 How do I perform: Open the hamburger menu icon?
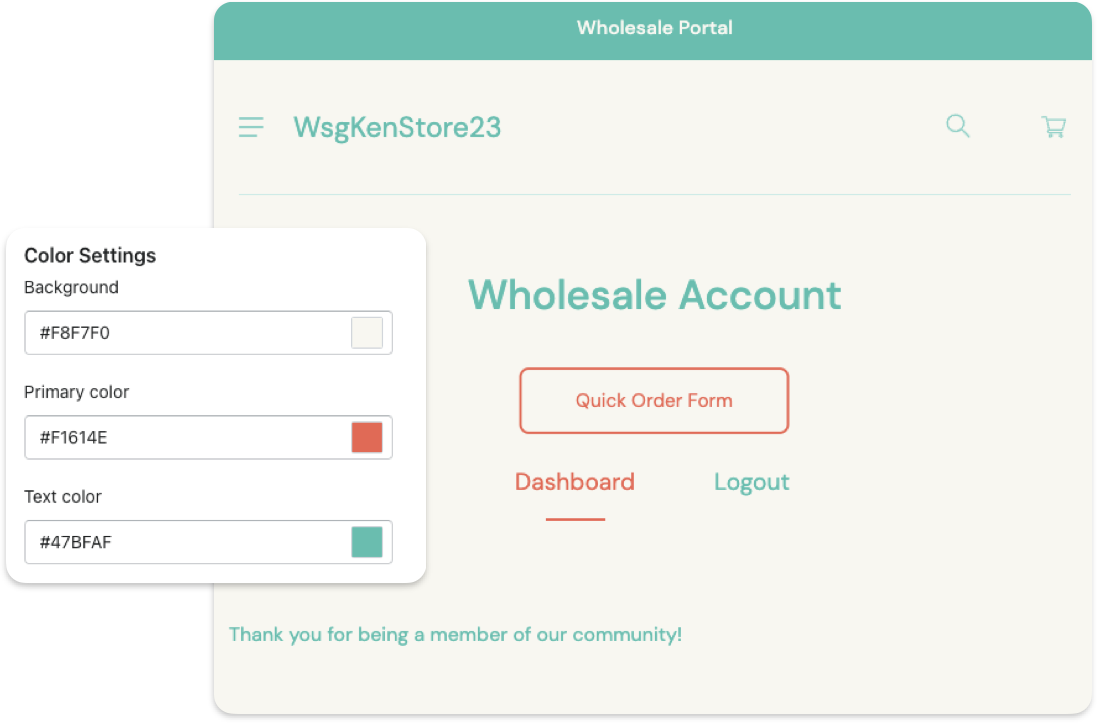coord(251,127)
